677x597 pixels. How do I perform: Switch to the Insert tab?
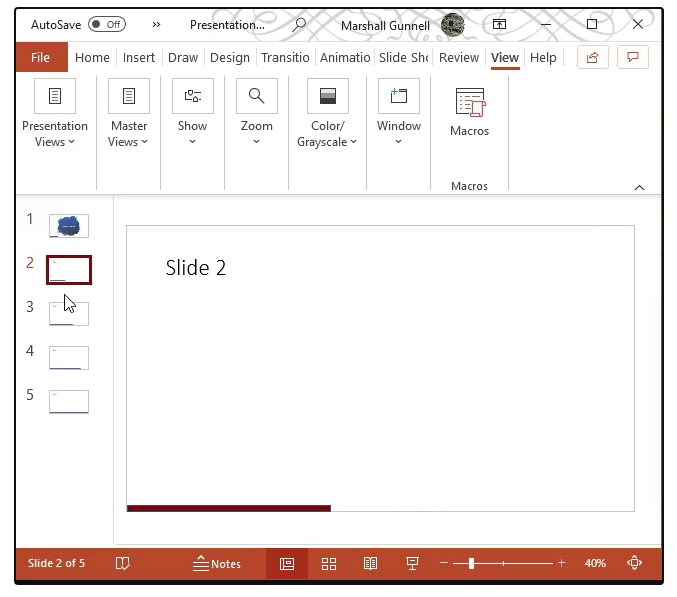click(139, 57)
